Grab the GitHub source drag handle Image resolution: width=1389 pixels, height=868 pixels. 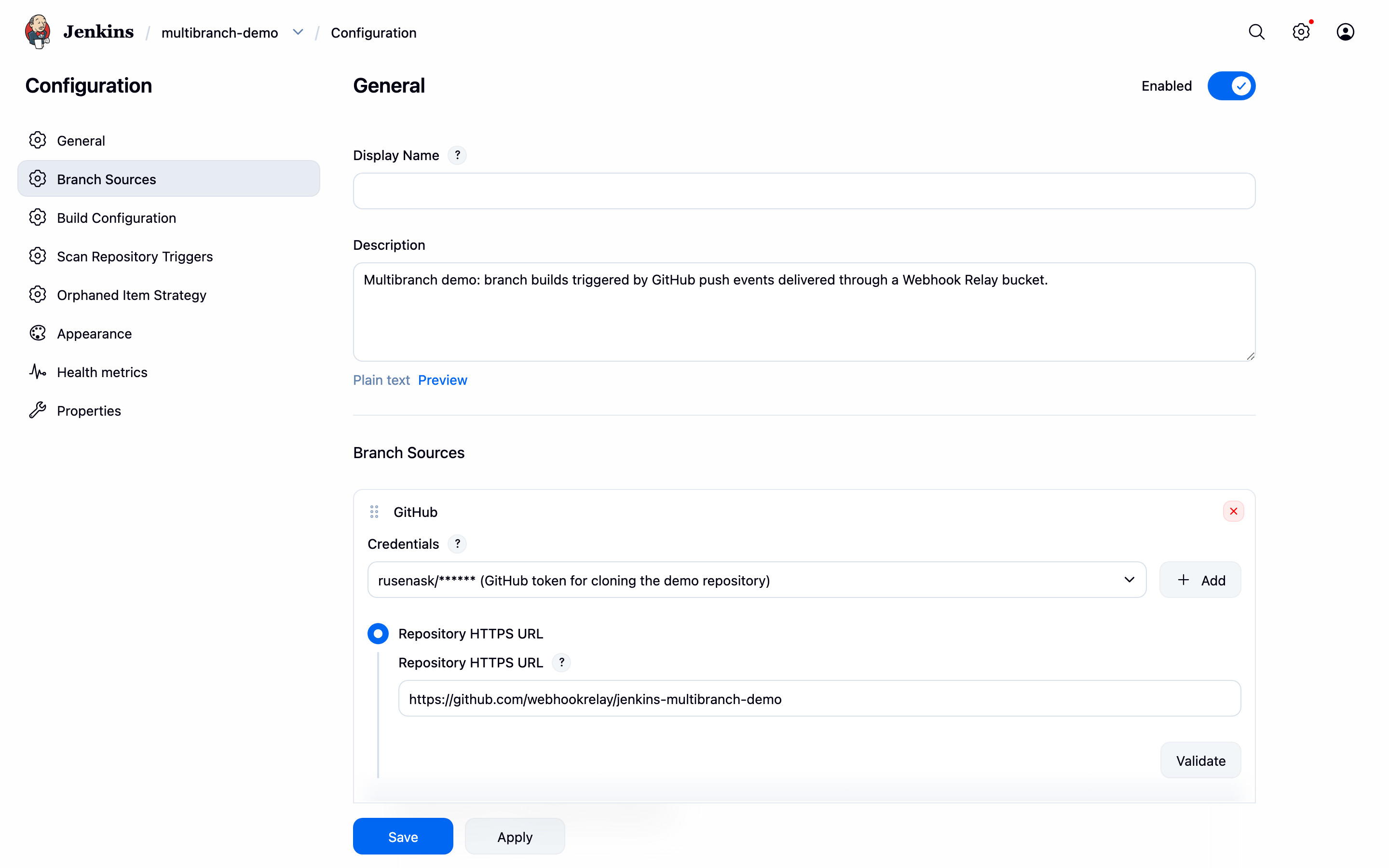click(x=374, y=512)
